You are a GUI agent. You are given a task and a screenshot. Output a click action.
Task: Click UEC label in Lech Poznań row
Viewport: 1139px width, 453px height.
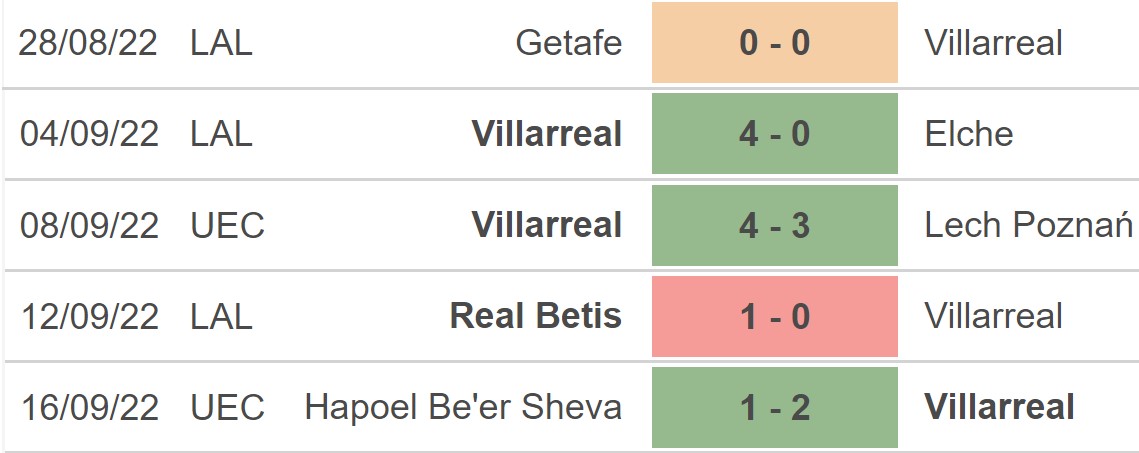227,226
